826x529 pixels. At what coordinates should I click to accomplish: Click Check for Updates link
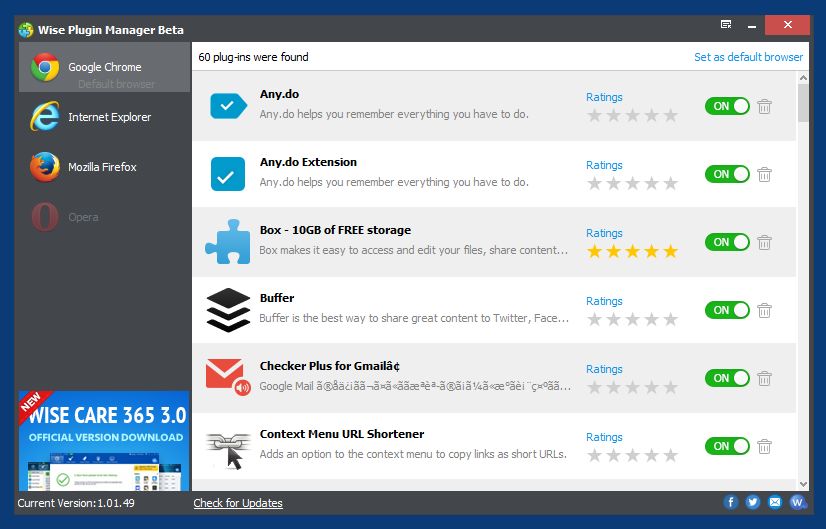(238, 503)
